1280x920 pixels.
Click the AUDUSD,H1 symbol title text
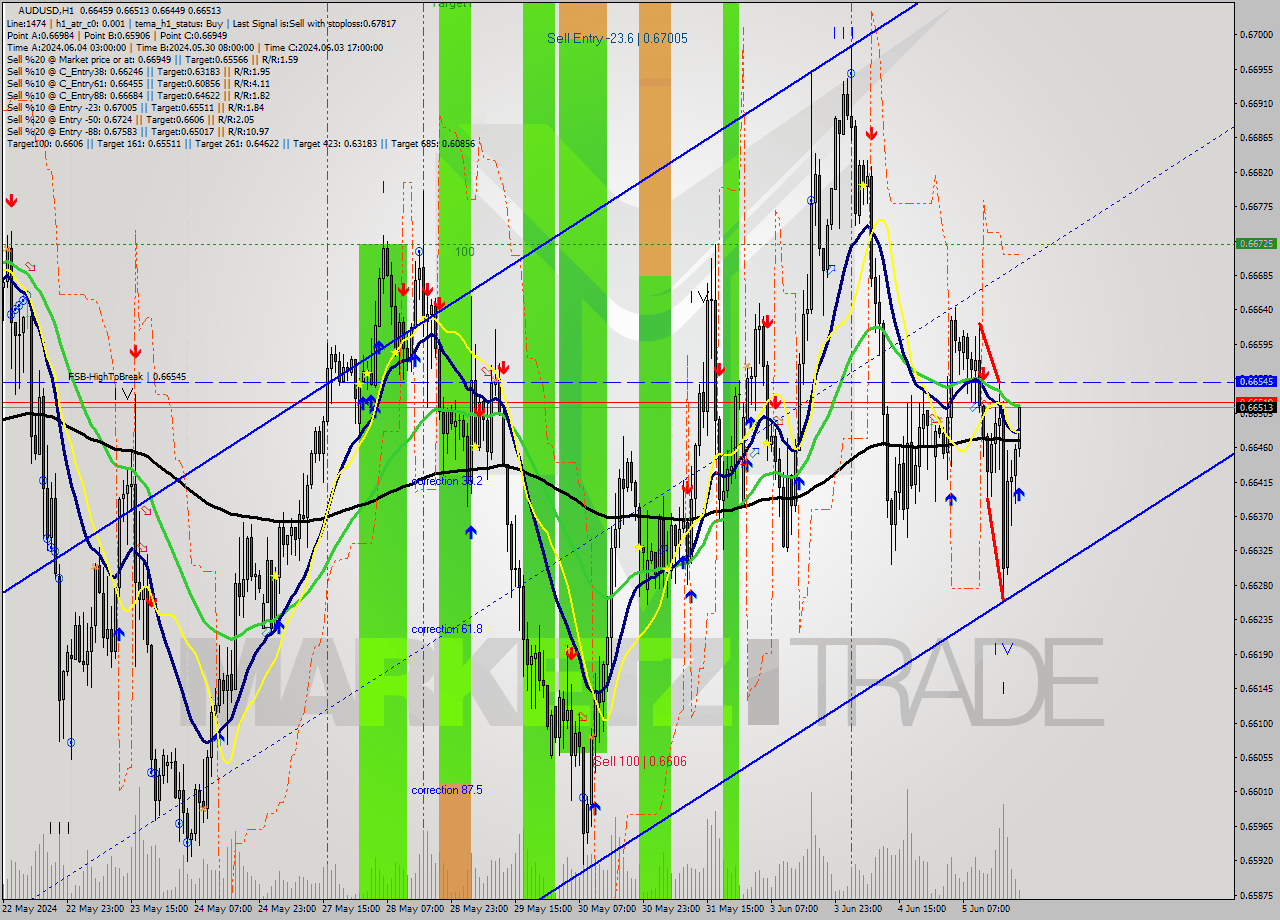click(x=46, y=10)
